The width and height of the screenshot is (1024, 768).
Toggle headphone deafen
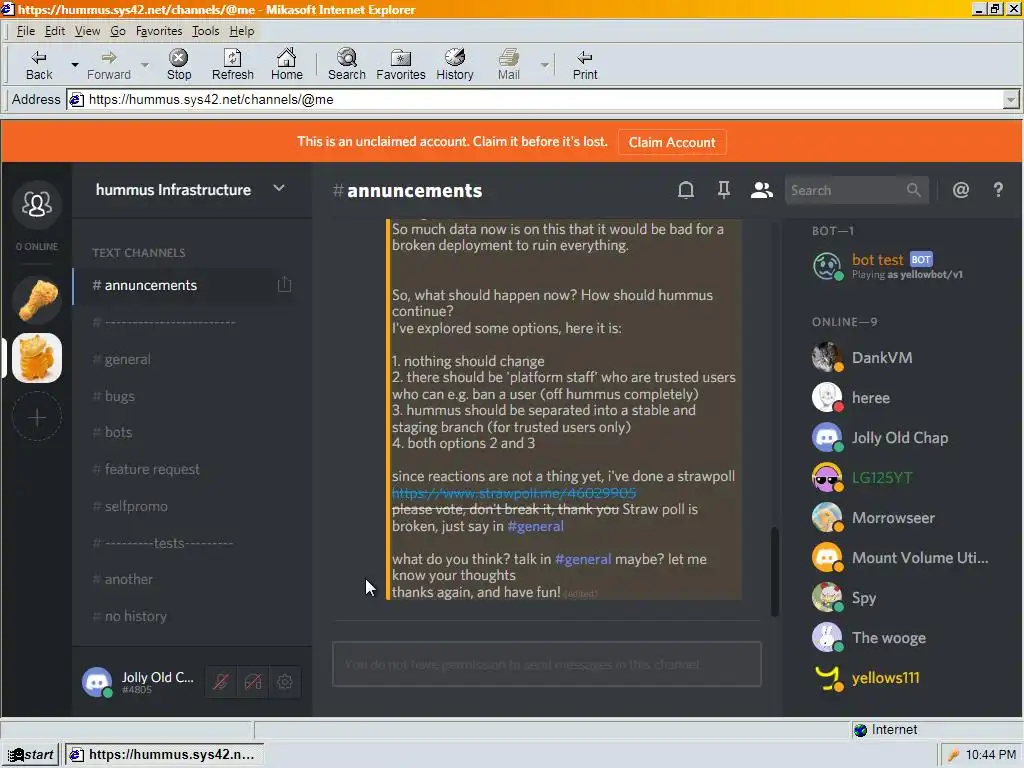(x=253, y=682)
